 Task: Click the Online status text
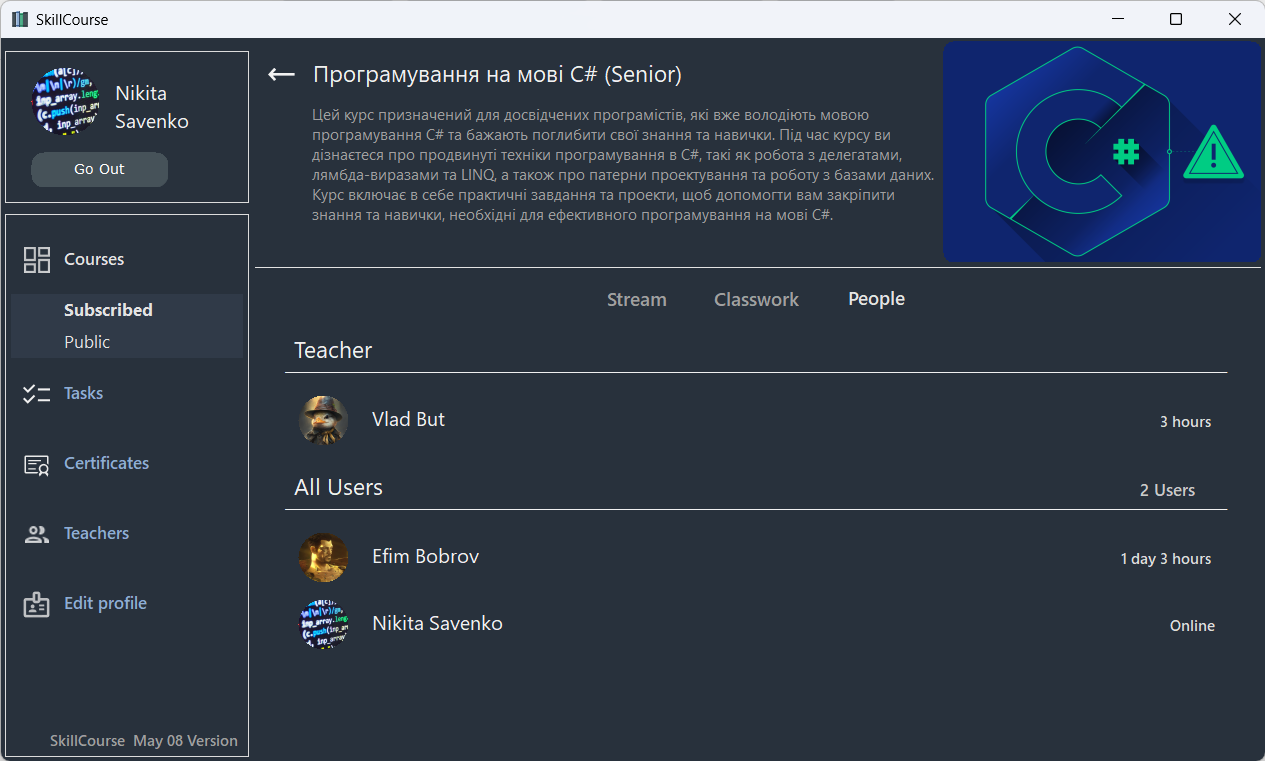pyautogui.click(x=1193, y=626)
